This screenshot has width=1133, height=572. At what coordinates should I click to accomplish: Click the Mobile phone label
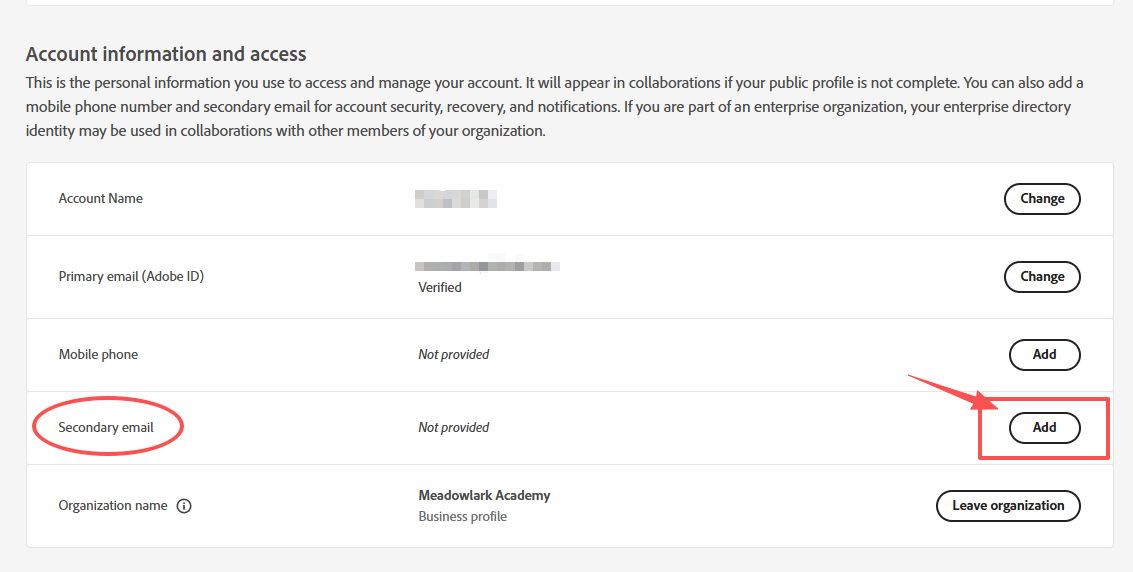click(98, 355)
